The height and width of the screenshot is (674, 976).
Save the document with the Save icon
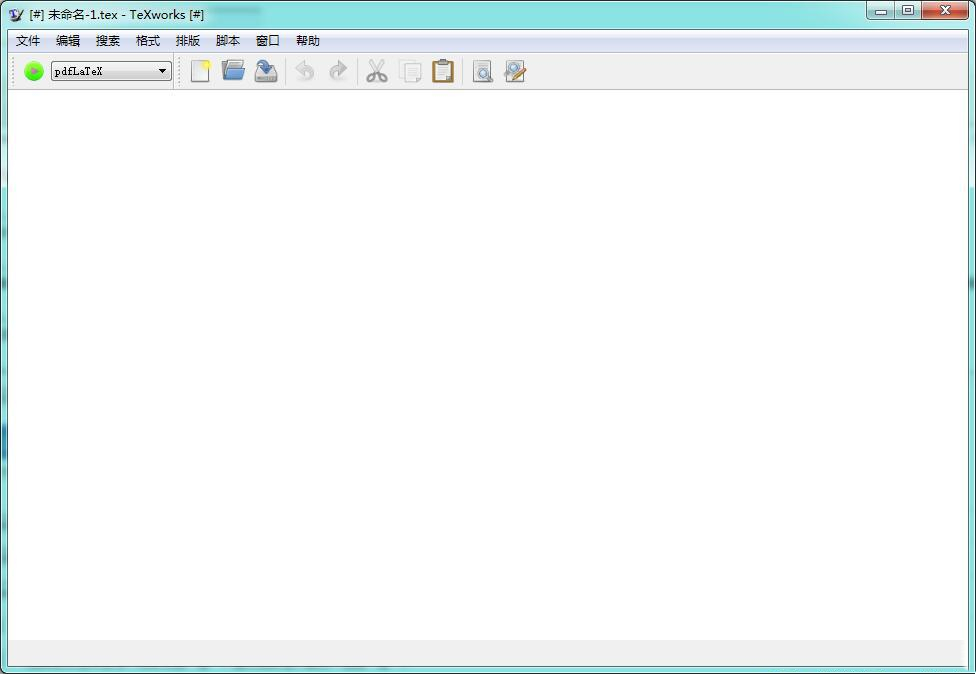point(265,71)
